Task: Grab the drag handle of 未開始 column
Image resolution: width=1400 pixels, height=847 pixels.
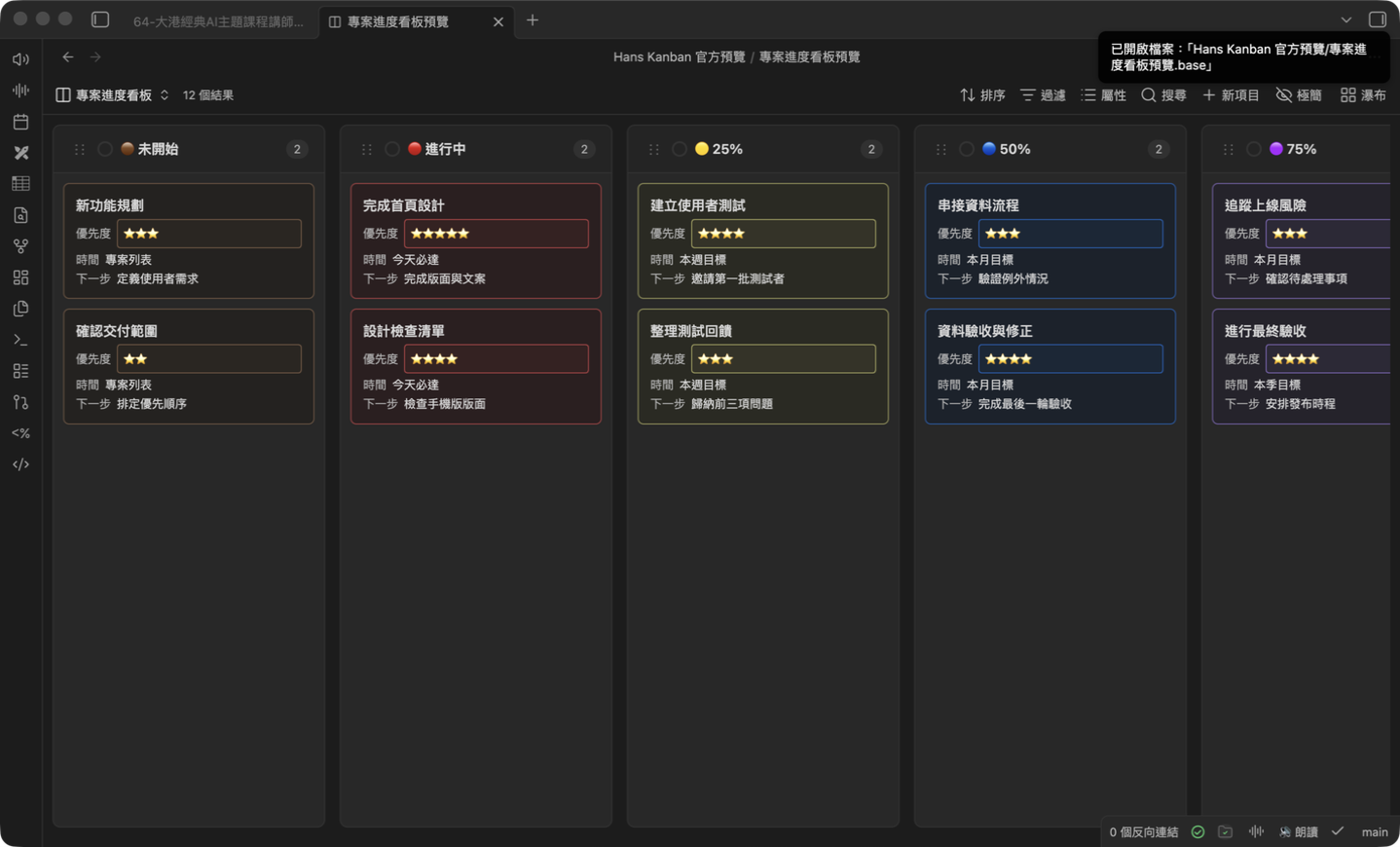Action: pos(80,149)
